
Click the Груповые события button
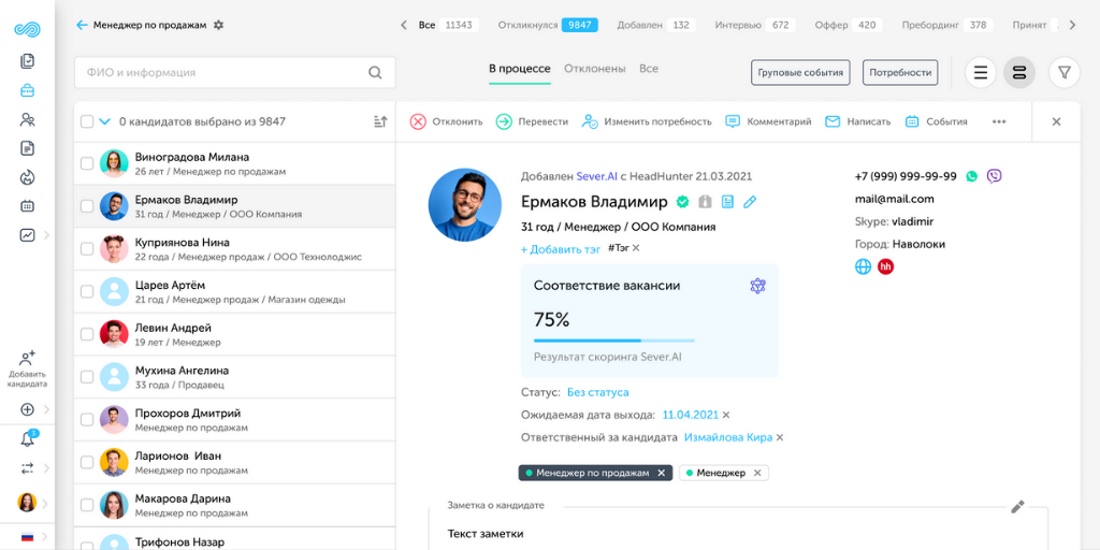coord(801,72)
